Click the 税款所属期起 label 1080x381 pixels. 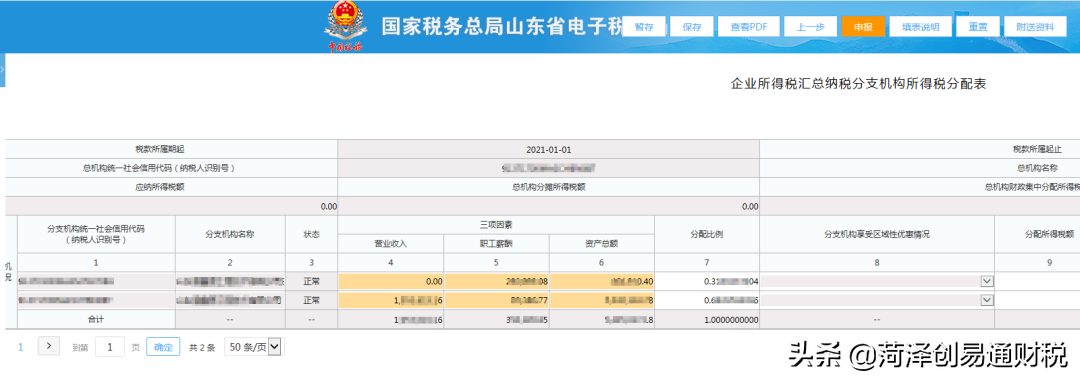160,150
